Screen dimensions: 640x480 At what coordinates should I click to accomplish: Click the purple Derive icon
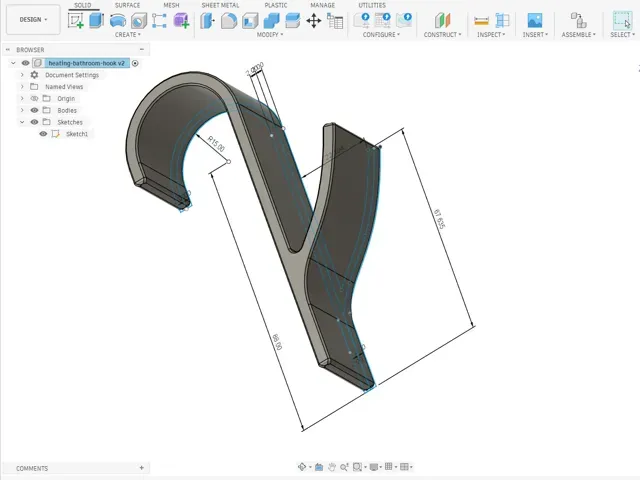tap(181, 20)
